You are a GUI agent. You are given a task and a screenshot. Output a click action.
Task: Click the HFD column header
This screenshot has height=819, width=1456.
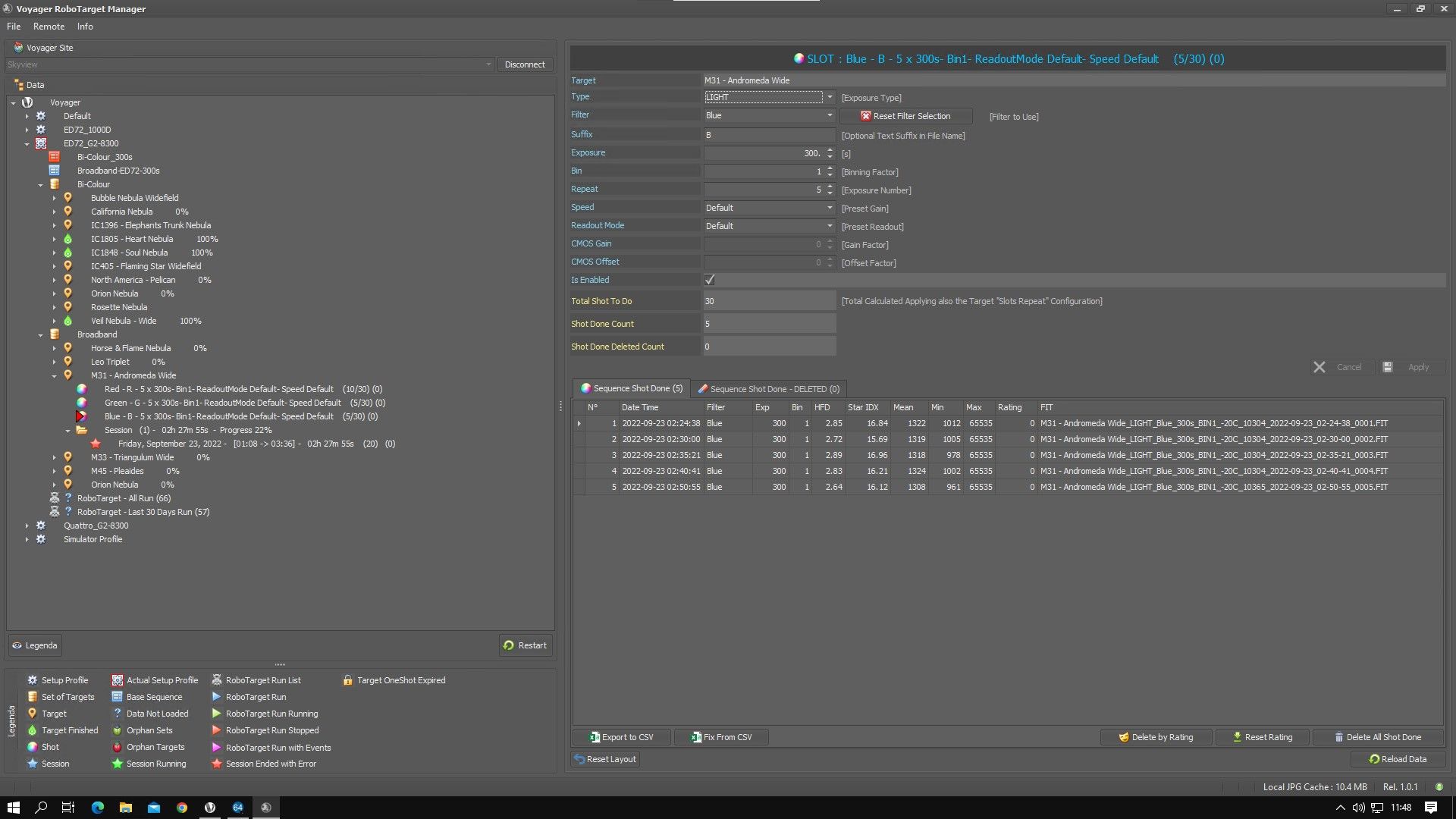(x=827, y=407)
